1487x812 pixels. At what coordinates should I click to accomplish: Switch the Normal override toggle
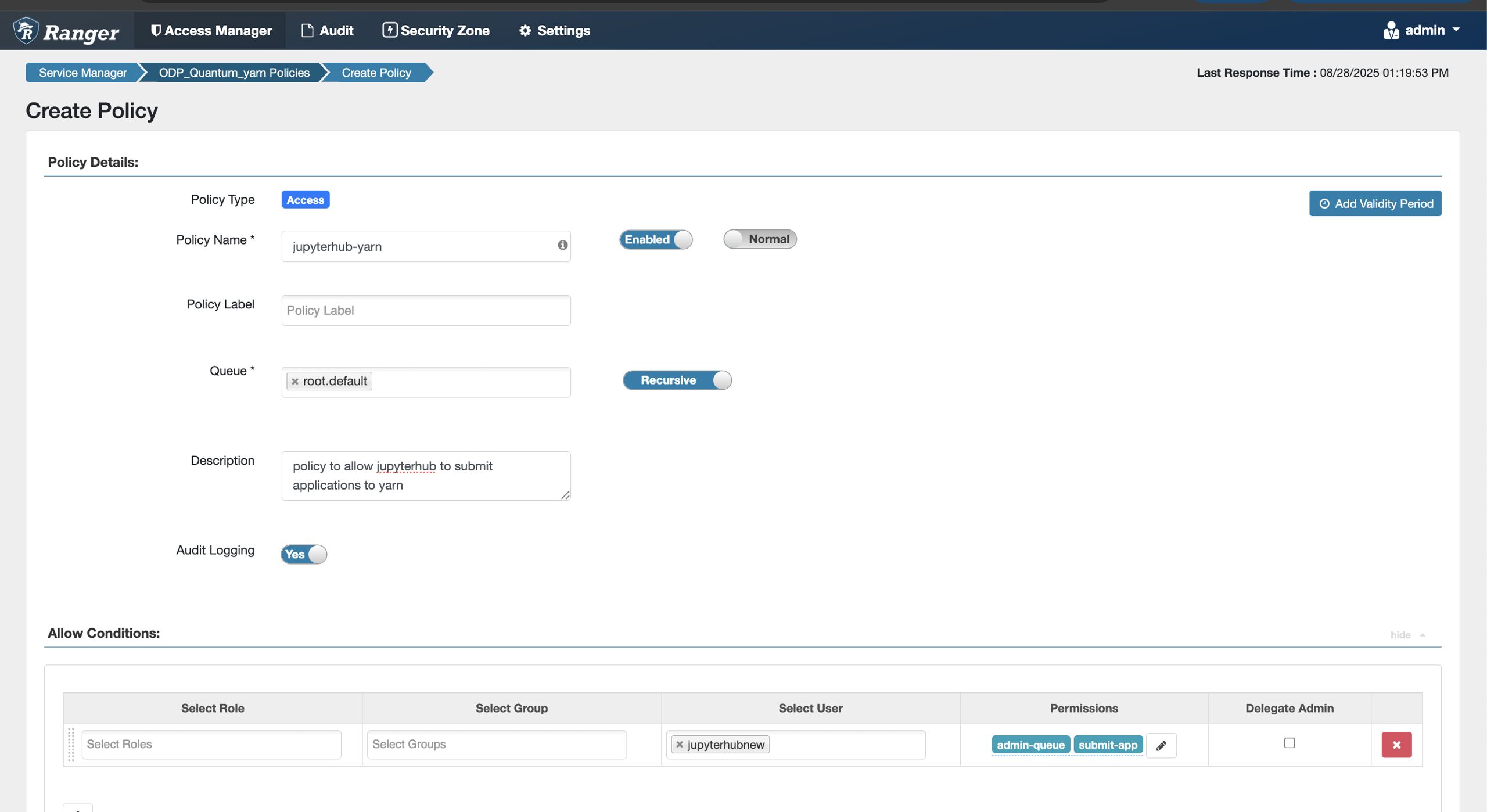coord(759,239)
